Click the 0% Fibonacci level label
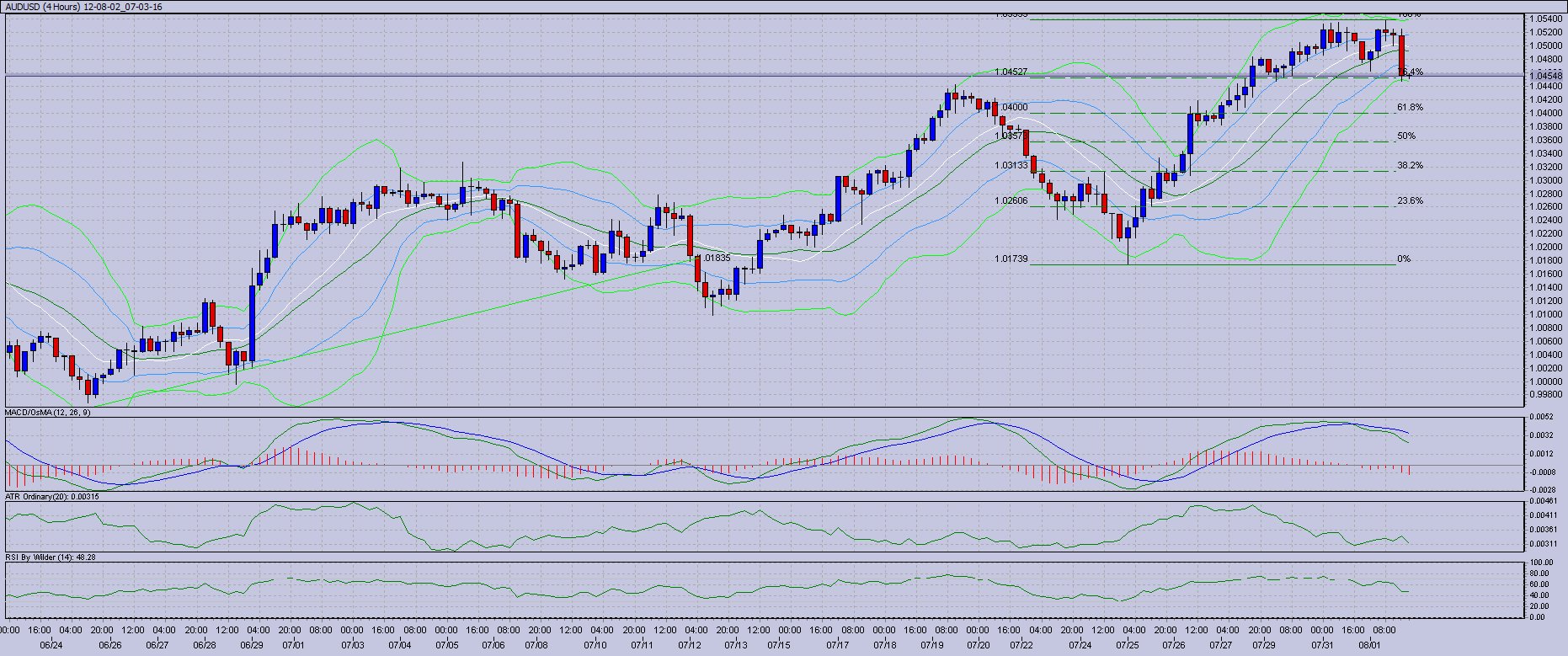The image size is (1568, 656). 1403,259
